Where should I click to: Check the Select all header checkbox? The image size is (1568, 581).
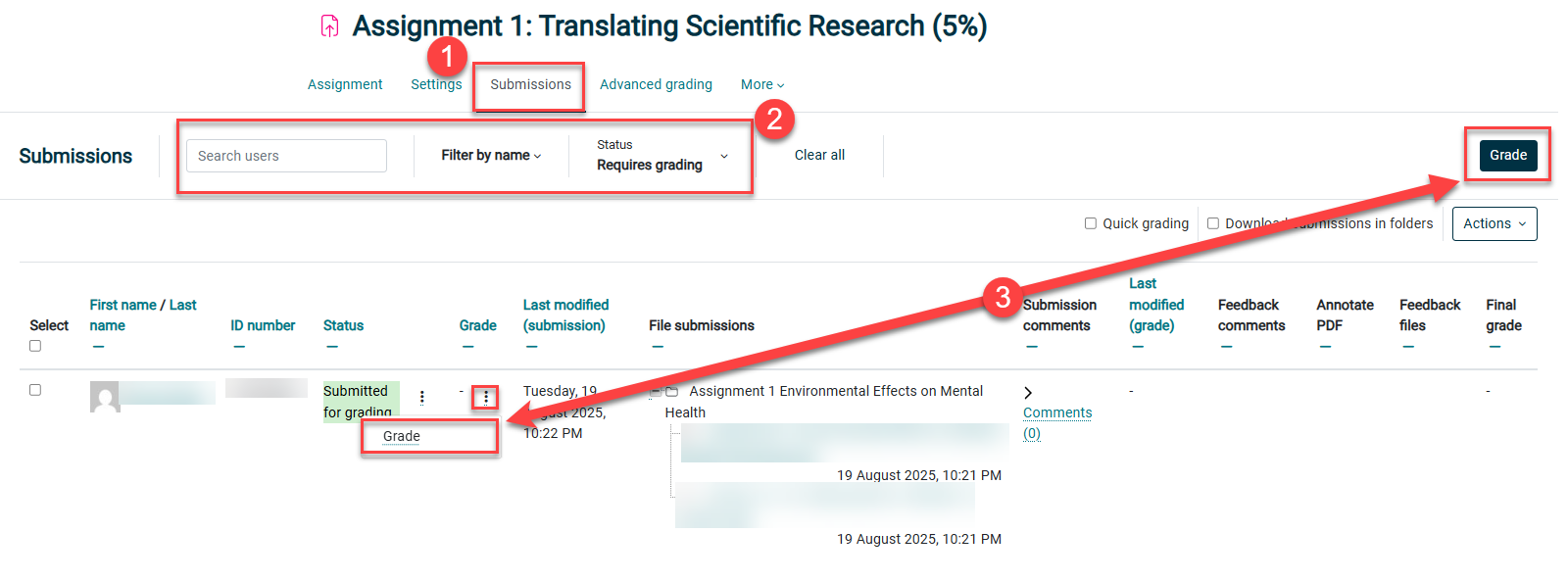click(35, 346)
